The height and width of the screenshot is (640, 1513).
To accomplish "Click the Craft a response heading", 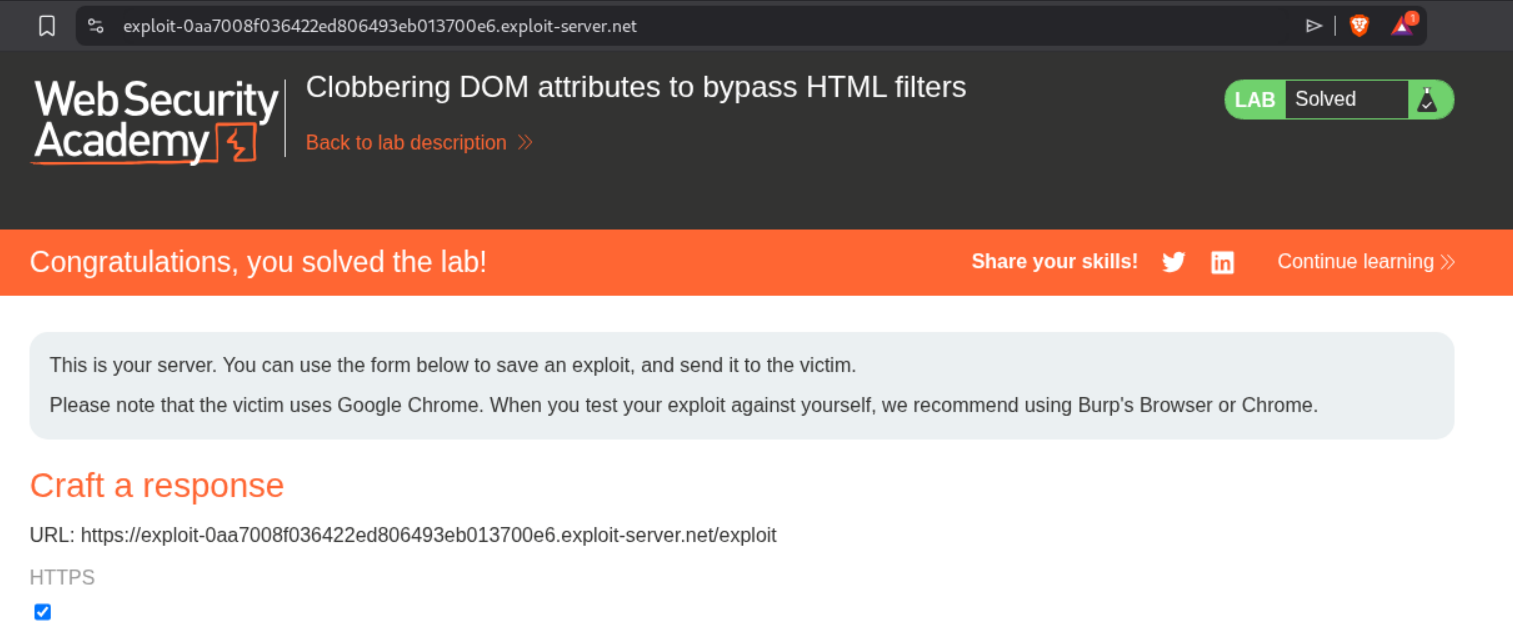I will click(157, 485).
